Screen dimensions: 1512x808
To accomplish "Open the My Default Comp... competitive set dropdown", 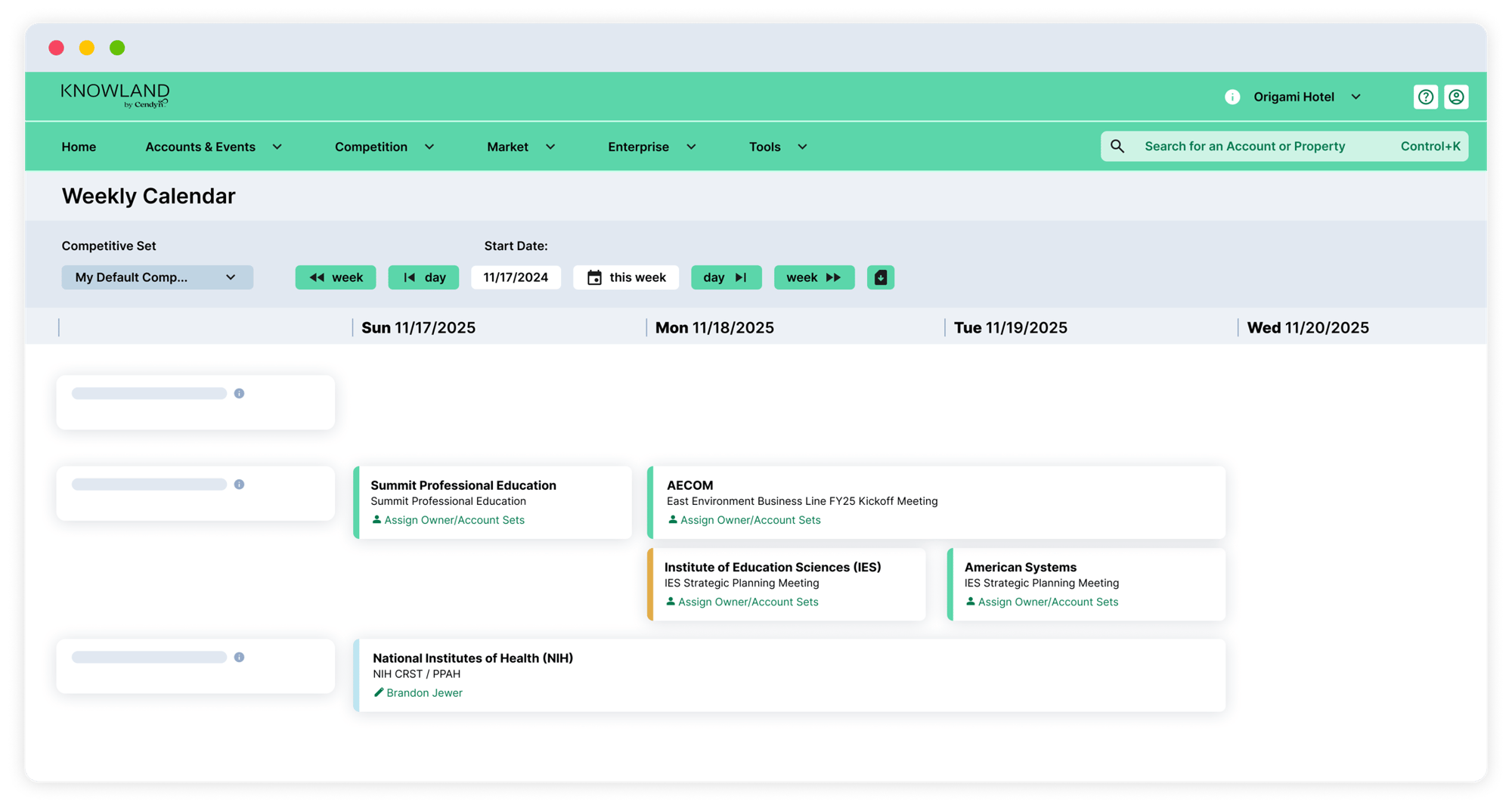I will pos(157,277).
